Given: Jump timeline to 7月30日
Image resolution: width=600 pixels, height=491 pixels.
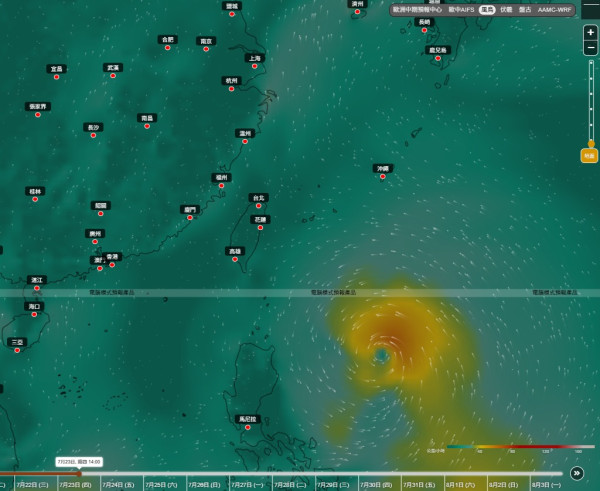Looking at the screenshot, I should 376,485.
